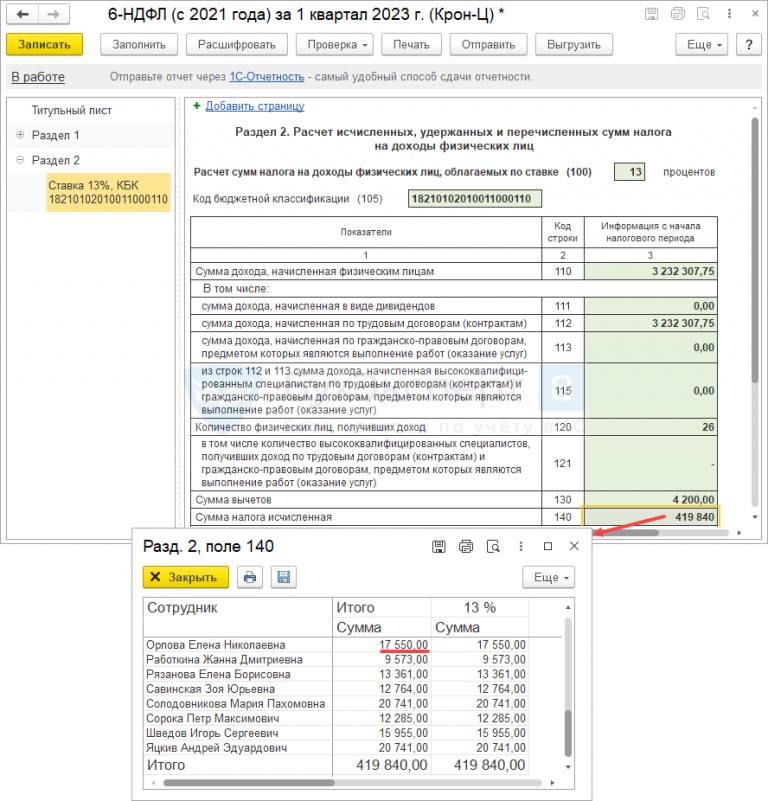Expand the Раздел 1 tree node

click(x=20, y=135)
